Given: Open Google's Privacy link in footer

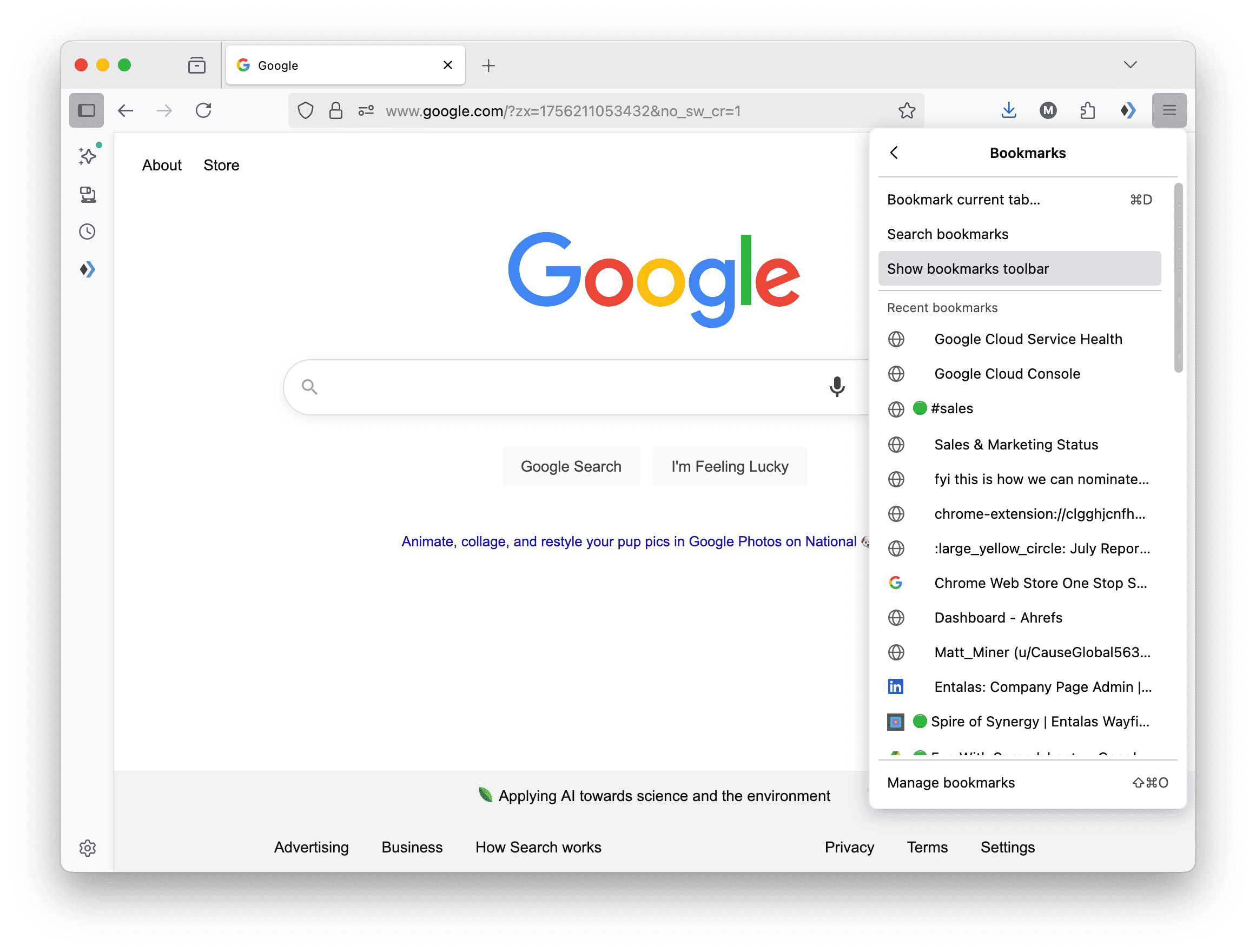Looking at the screenshot, I should (x=849, y=847).
